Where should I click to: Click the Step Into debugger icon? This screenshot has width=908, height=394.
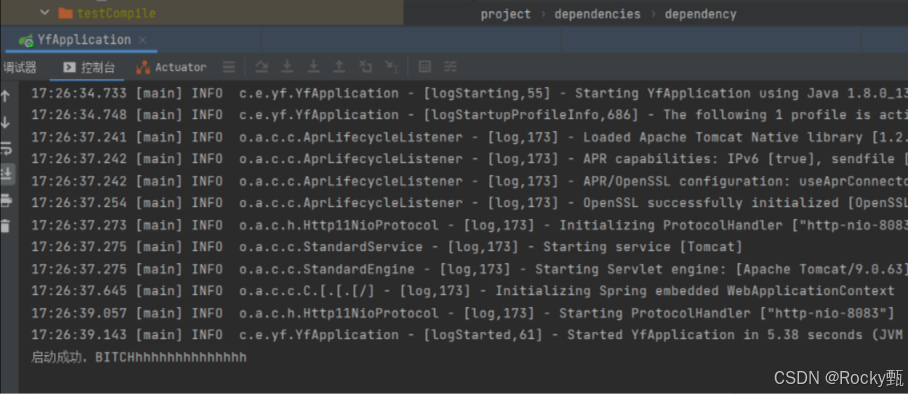tap(287, 67)
